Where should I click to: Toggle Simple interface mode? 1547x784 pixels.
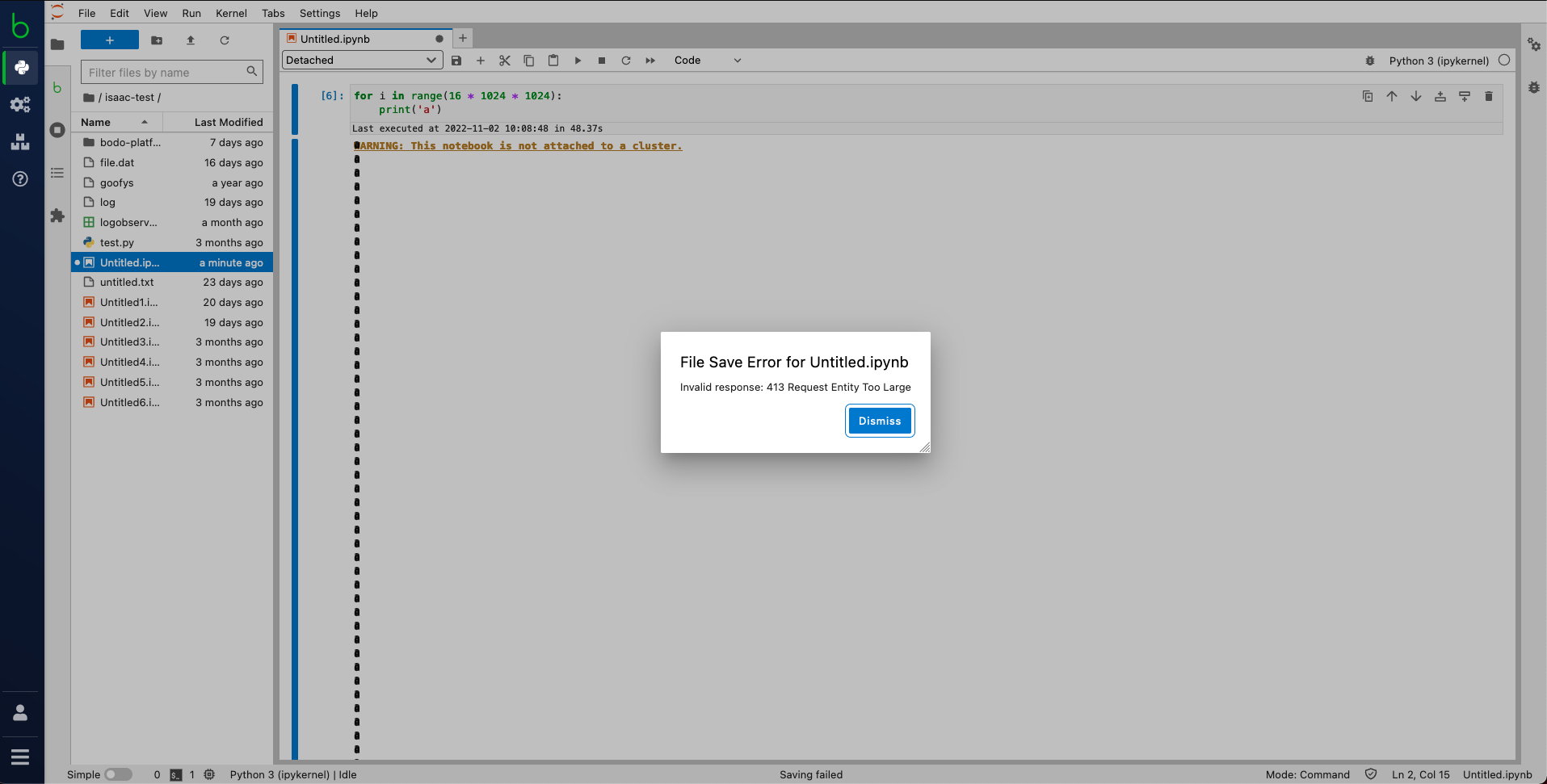pyautogui.click(x=118, y=774)
